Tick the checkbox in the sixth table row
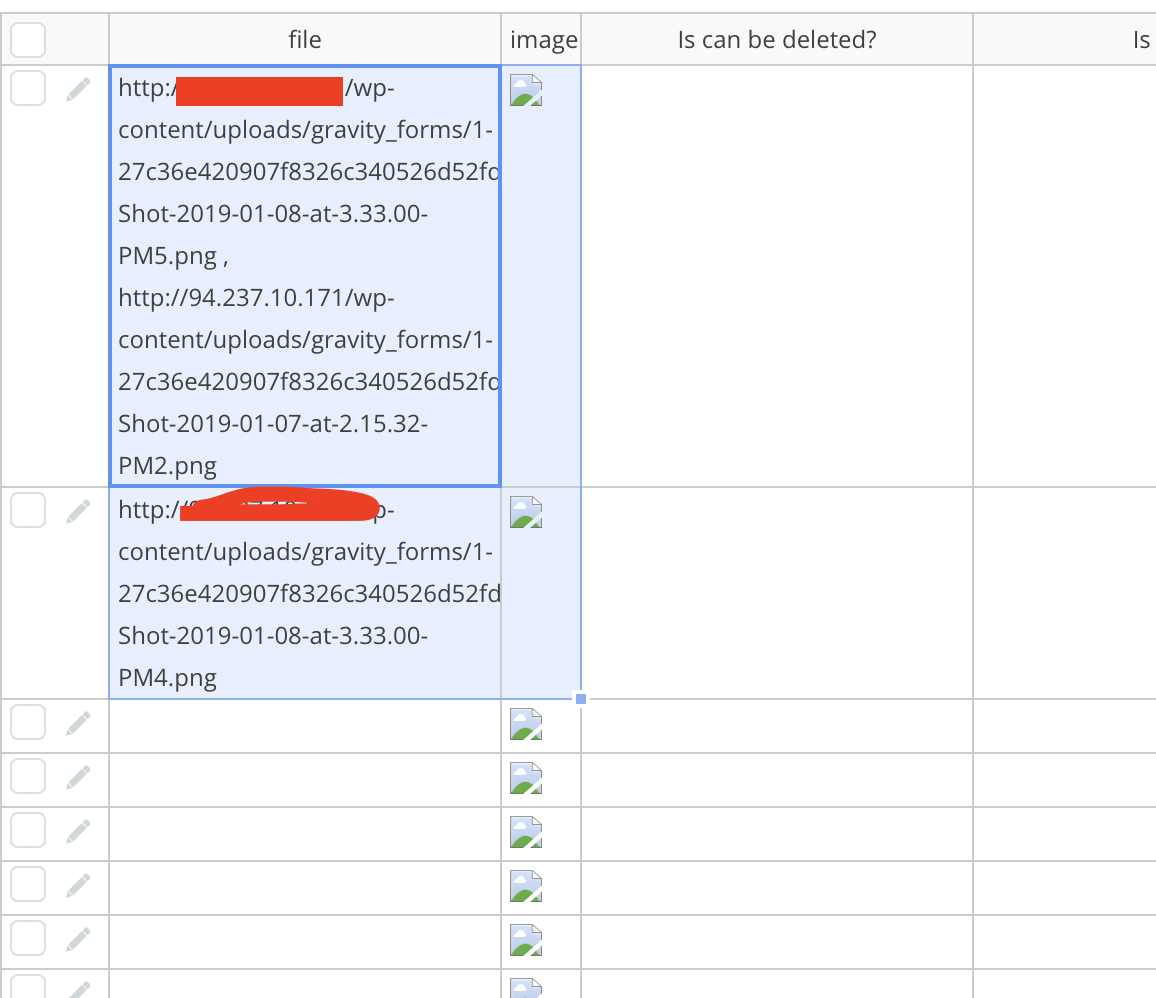 click(28, 884)
